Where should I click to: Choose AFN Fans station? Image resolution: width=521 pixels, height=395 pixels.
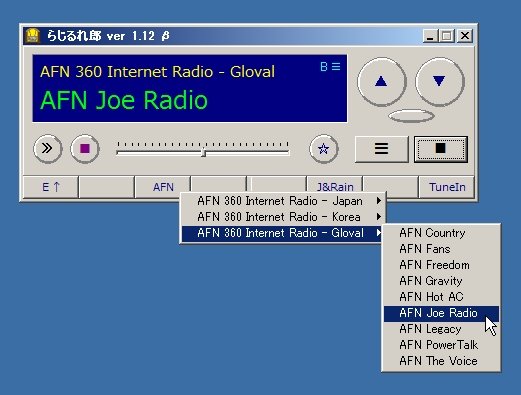[x=441, y=249]
